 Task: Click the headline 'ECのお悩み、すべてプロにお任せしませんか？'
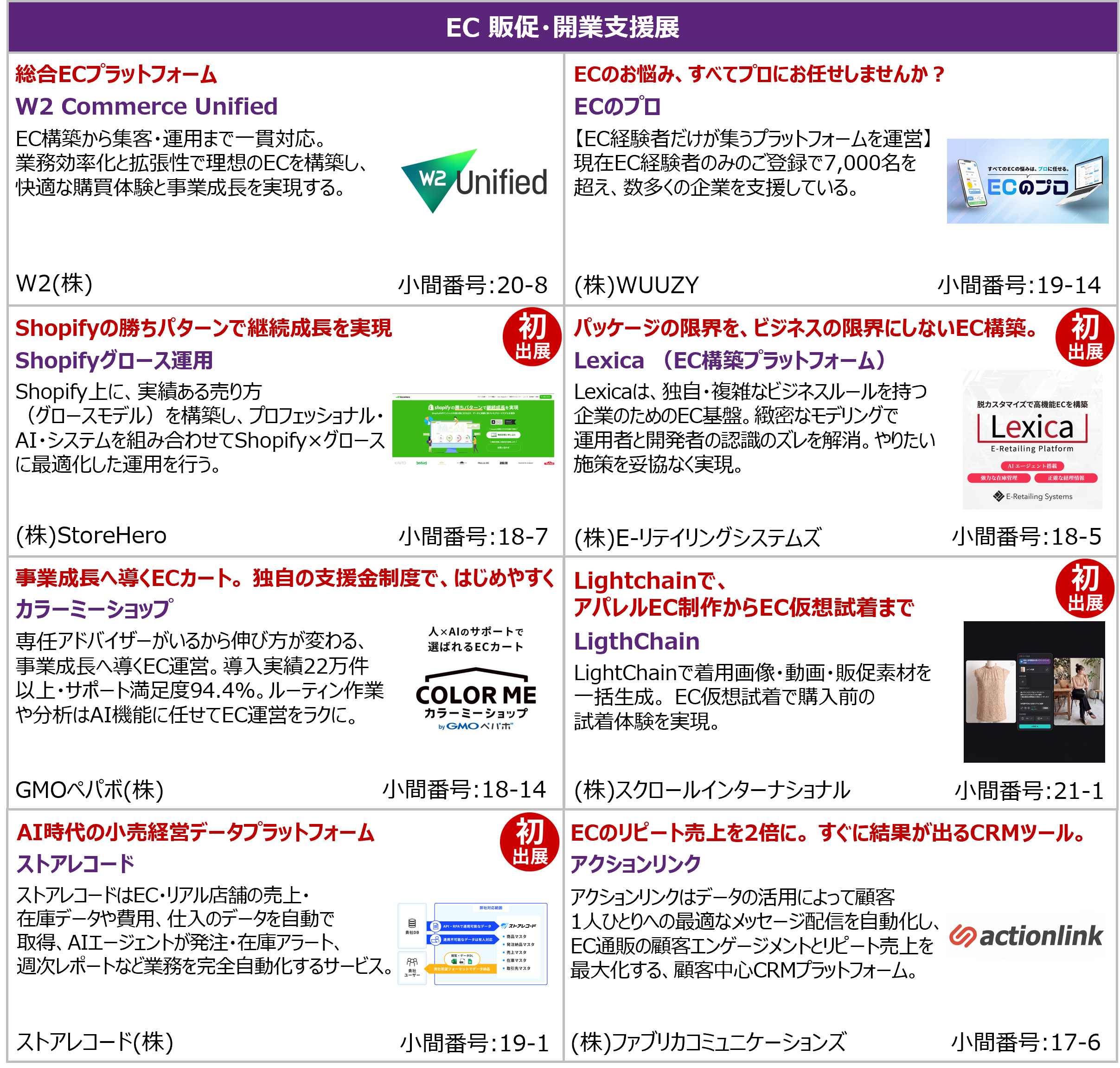pos(759,74)
